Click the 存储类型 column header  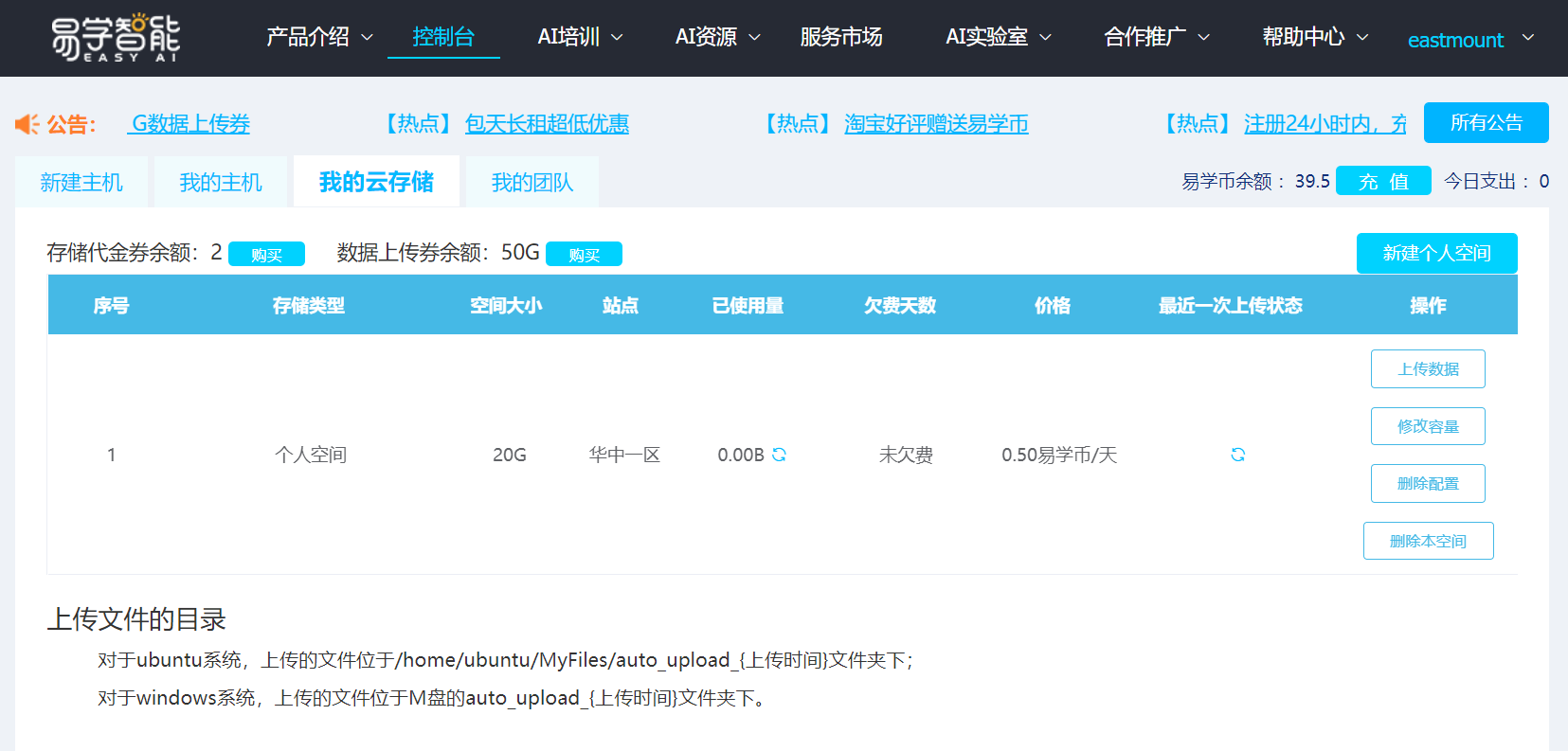(x=308, y=305)
